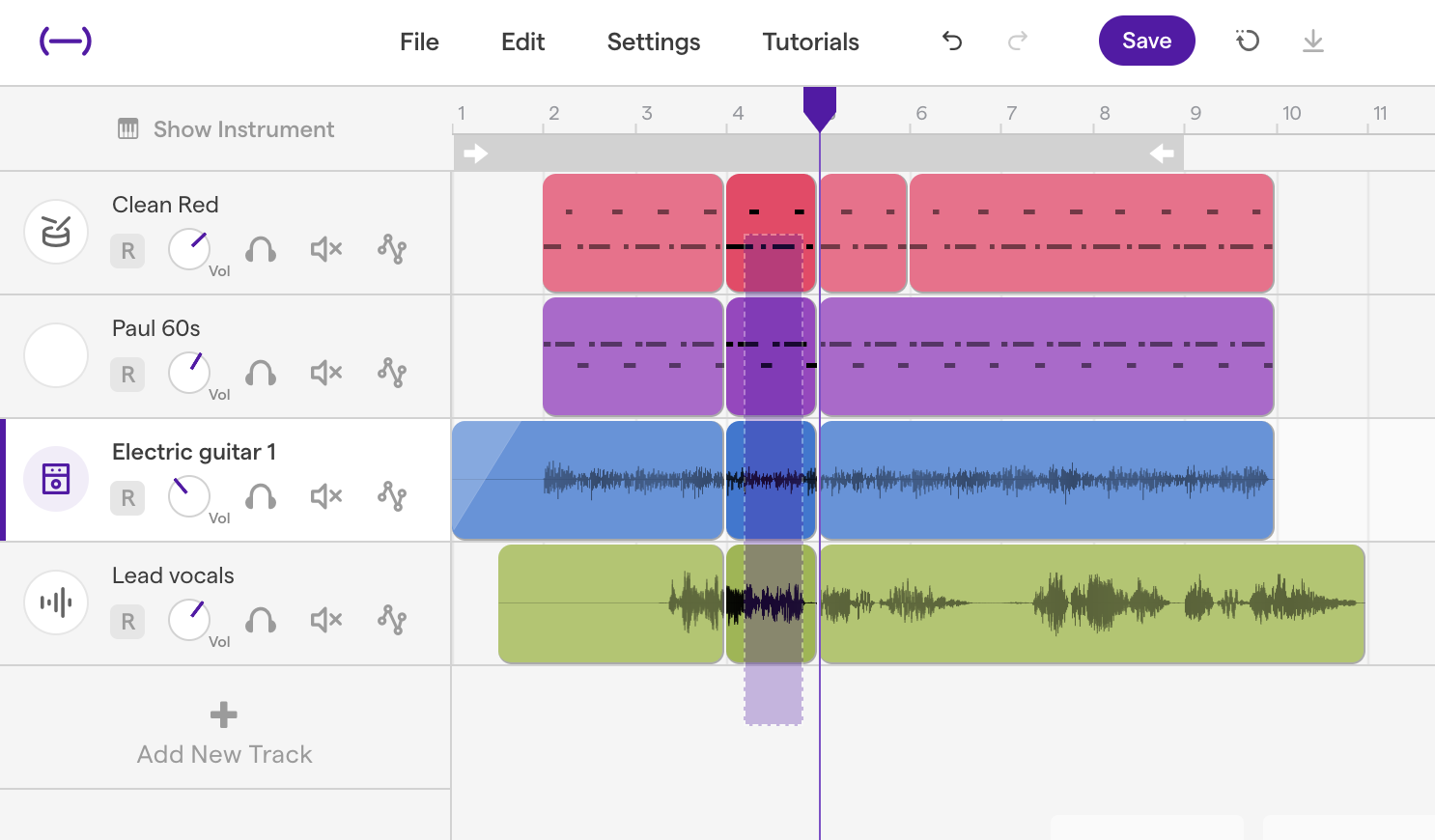Arm recording on Lead vocals track
The width and height of the screenshot is (1435, 840).
pyautogui.click(x=127, y=622)
